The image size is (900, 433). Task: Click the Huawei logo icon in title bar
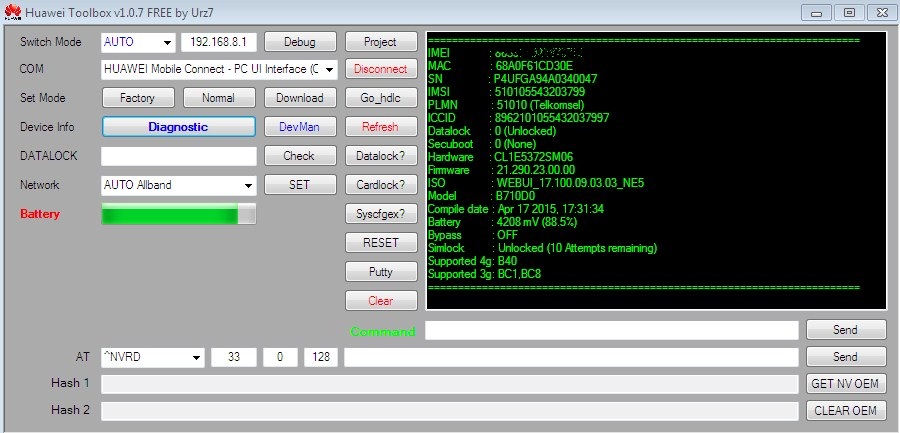(x=12, y=11)
